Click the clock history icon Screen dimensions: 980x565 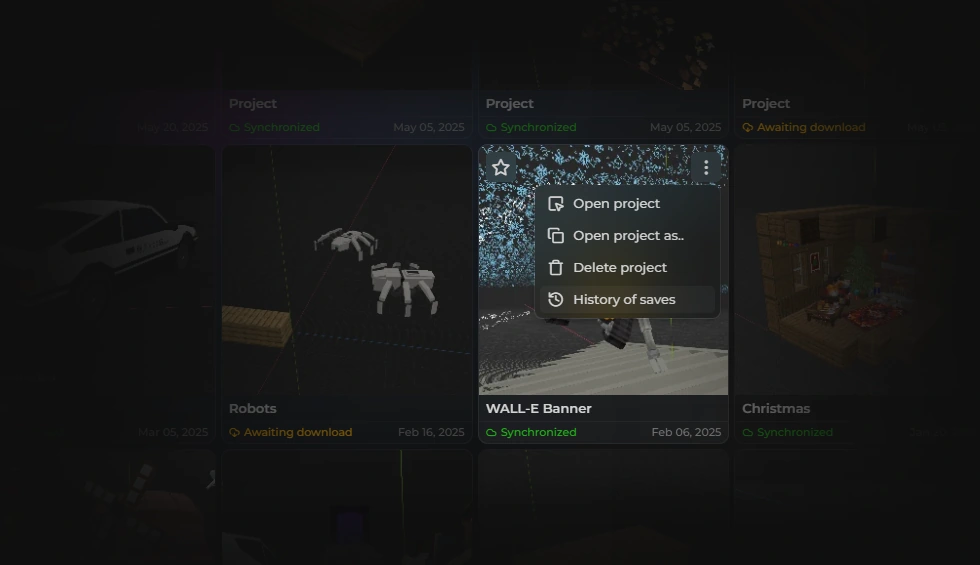click(x=556, y=299)
